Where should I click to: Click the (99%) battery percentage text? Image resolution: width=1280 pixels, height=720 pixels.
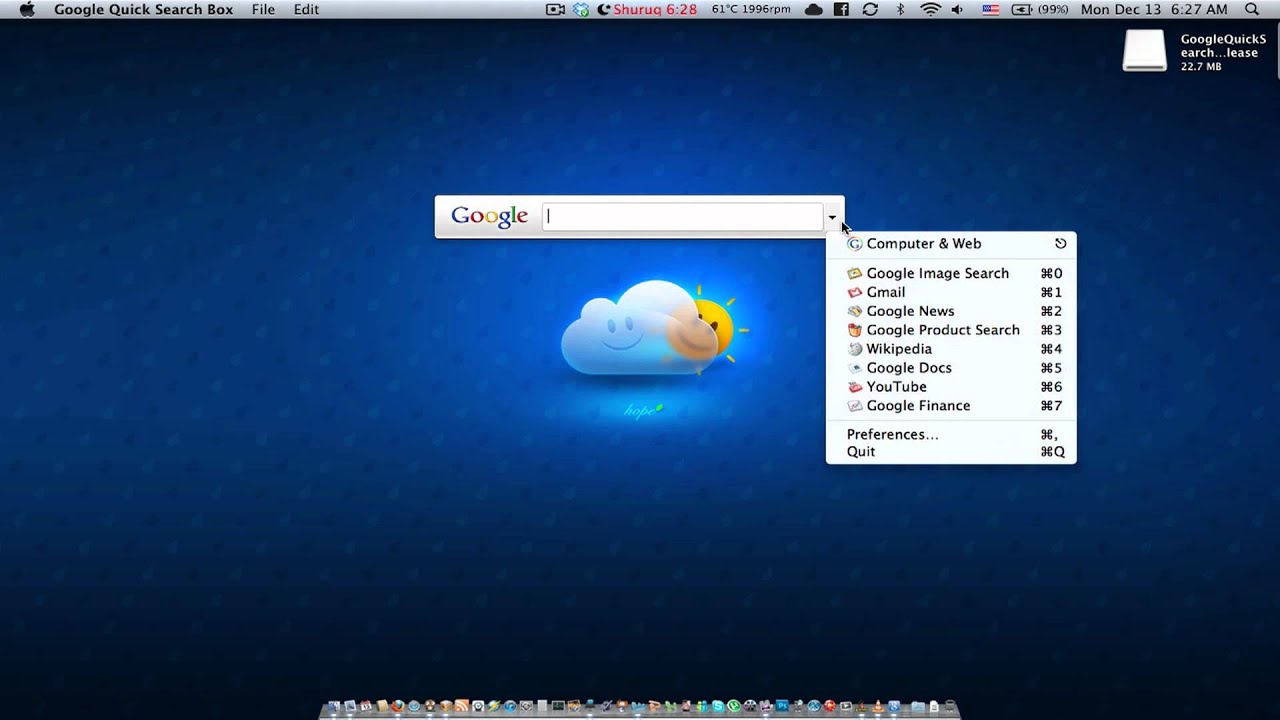(x=1053, y=9)
